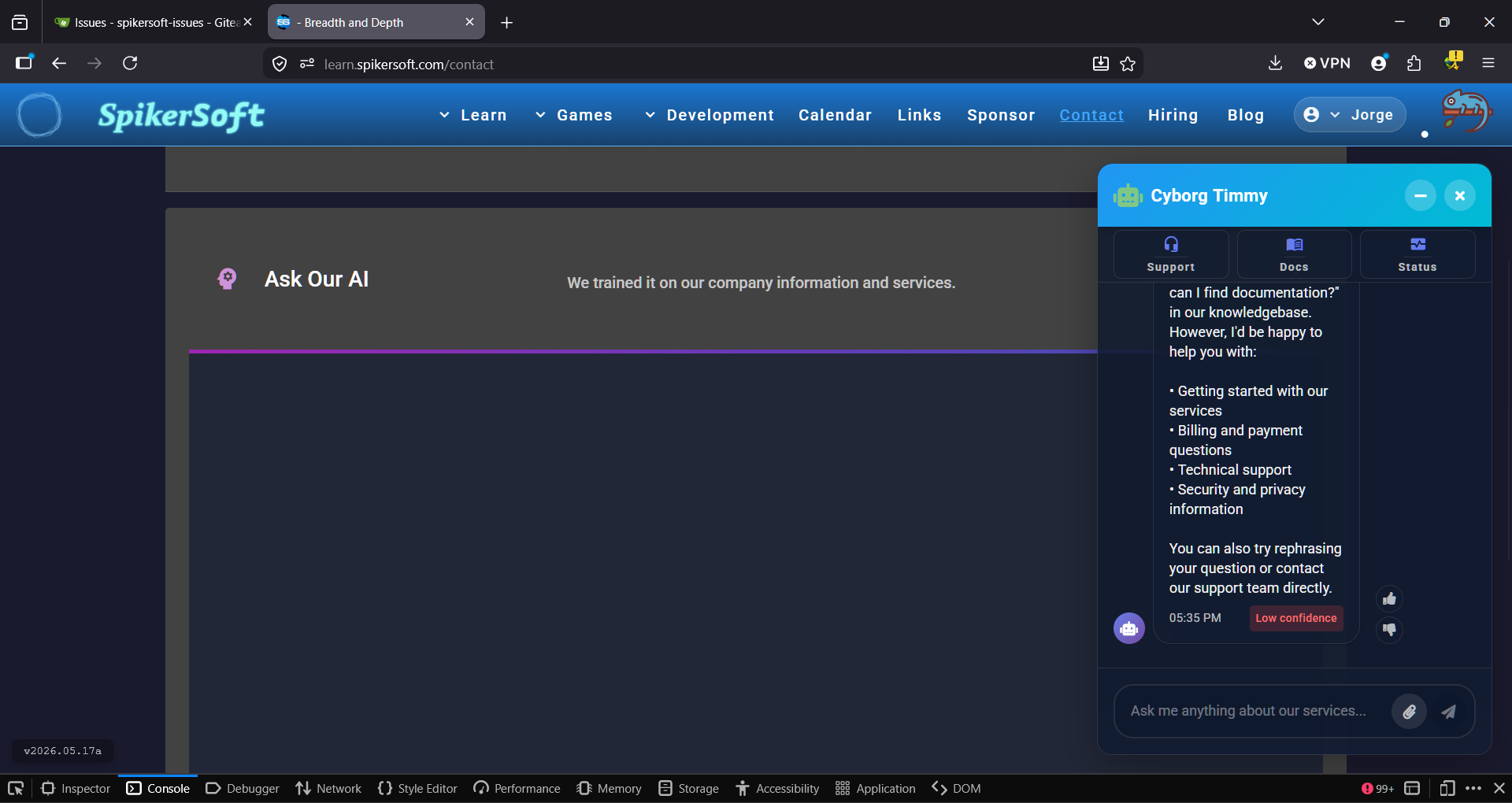1512x803 pixels.
Task: Close the Cyborg Timmy chat widget
Action: pos(1460,195)
